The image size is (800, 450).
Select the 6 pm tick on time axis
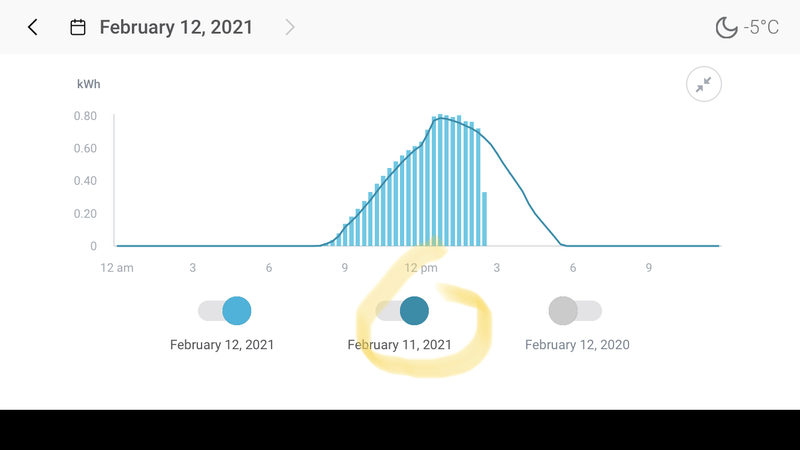(x=573, y=268)
